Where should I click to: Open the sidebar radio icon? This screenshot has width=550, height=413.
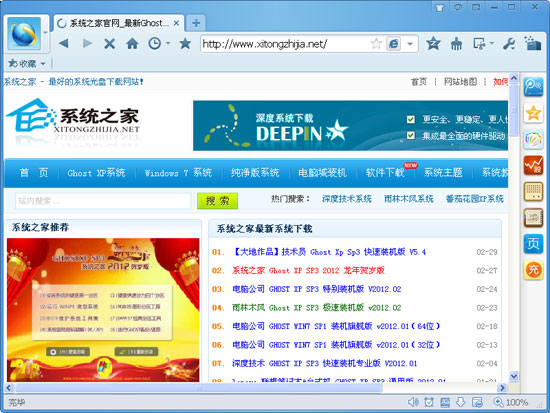coord(533,191)
